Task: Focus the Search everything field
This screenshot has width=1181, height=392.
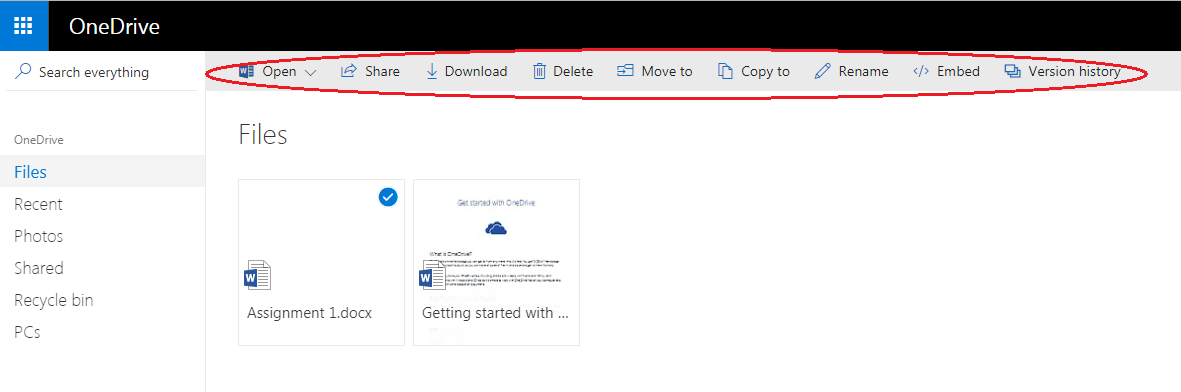Action: pos(102,72)
